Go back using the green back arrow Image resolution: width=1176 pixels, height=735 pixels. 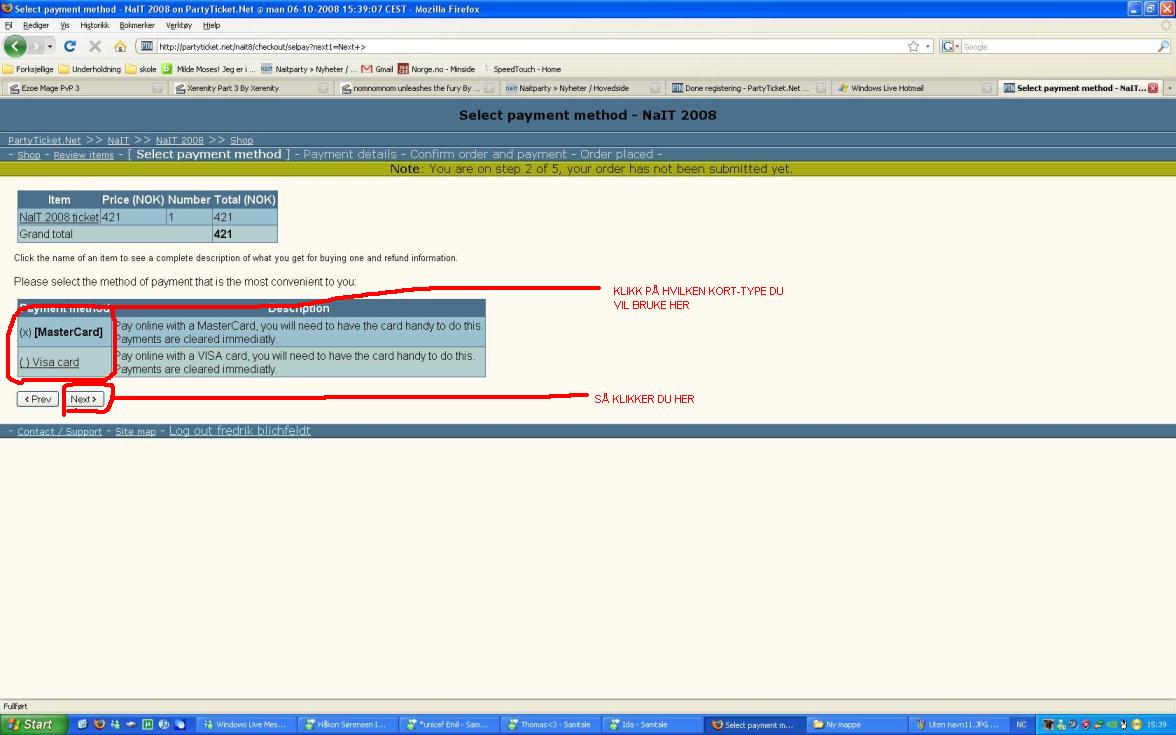point(15,46)
